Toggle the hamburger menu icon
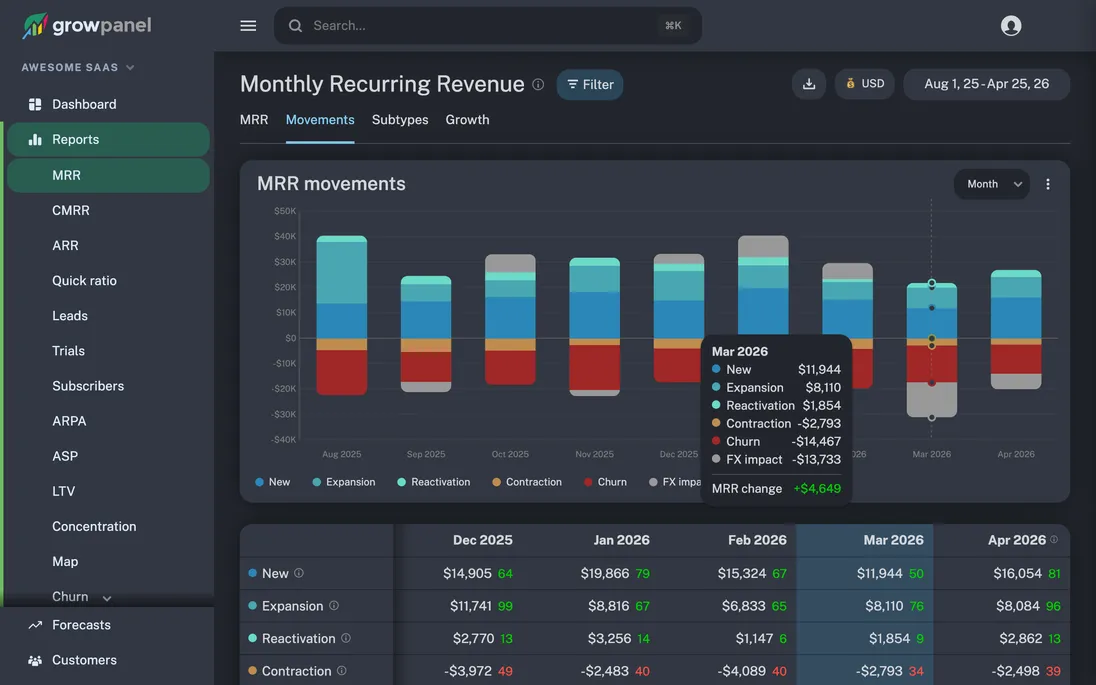Image resolution: width=1096 pixels, height=685 pixels. click(x=248, y=26)
